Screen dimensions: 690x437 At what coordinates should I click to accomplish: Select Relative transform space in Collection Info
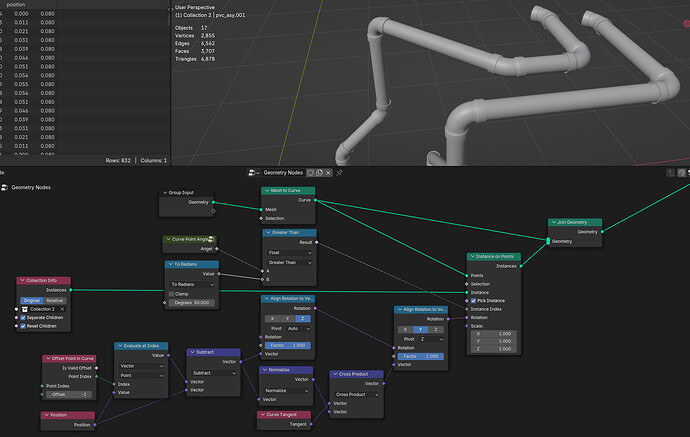click(x=55, y=301)
